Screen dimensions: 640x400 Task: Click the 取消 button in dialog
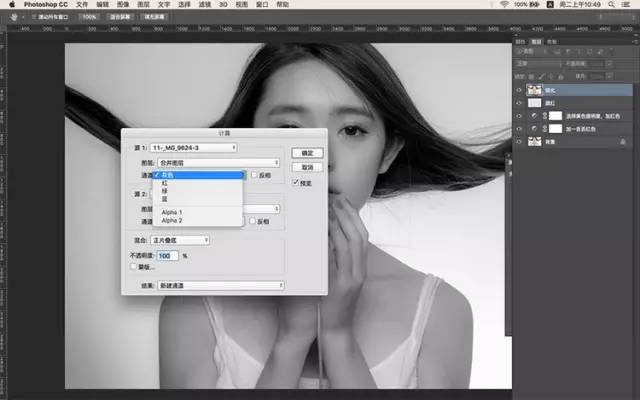pos(305,166)
